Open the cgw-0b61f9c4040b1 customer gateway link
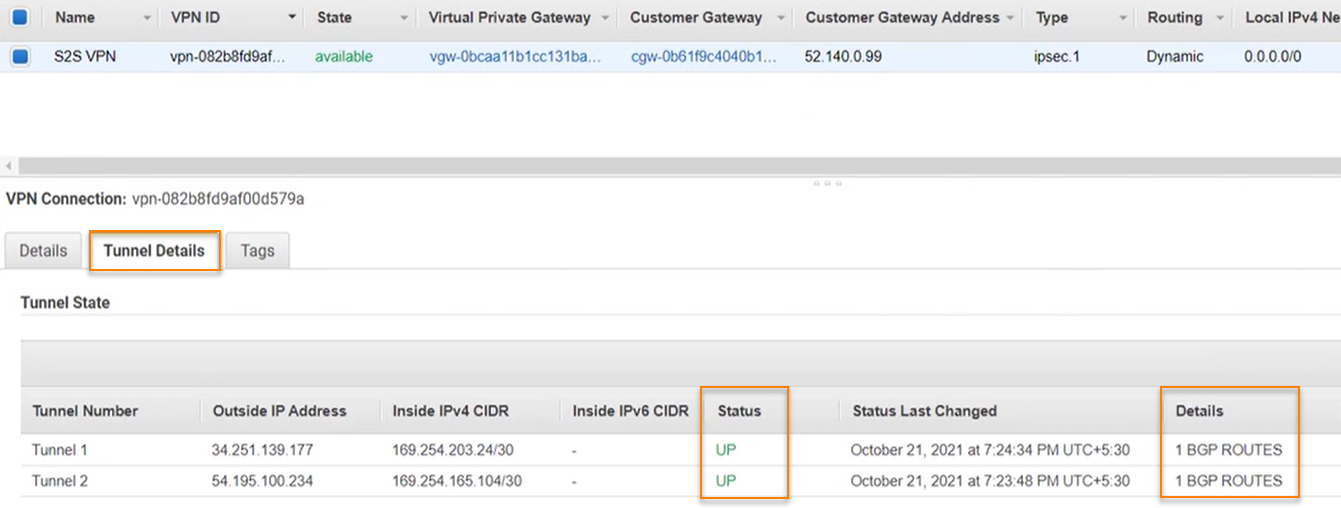Viewport: 1341px width, 508px height. pos(703,57)
